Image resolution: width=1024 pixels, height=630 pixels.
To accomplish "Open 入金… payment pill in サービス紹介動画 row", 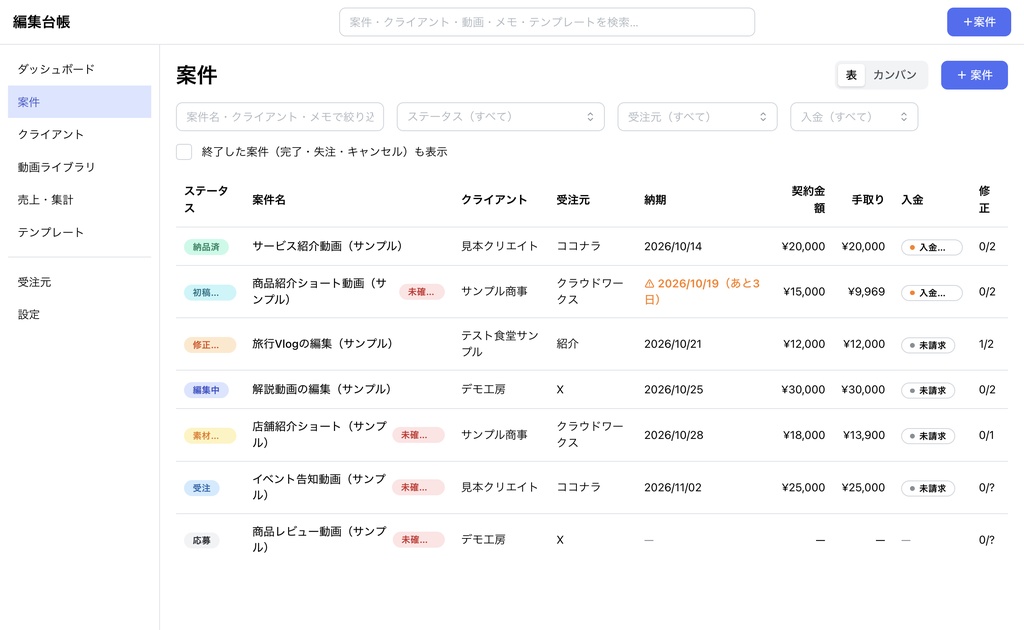I will click(x=931, y=247).
